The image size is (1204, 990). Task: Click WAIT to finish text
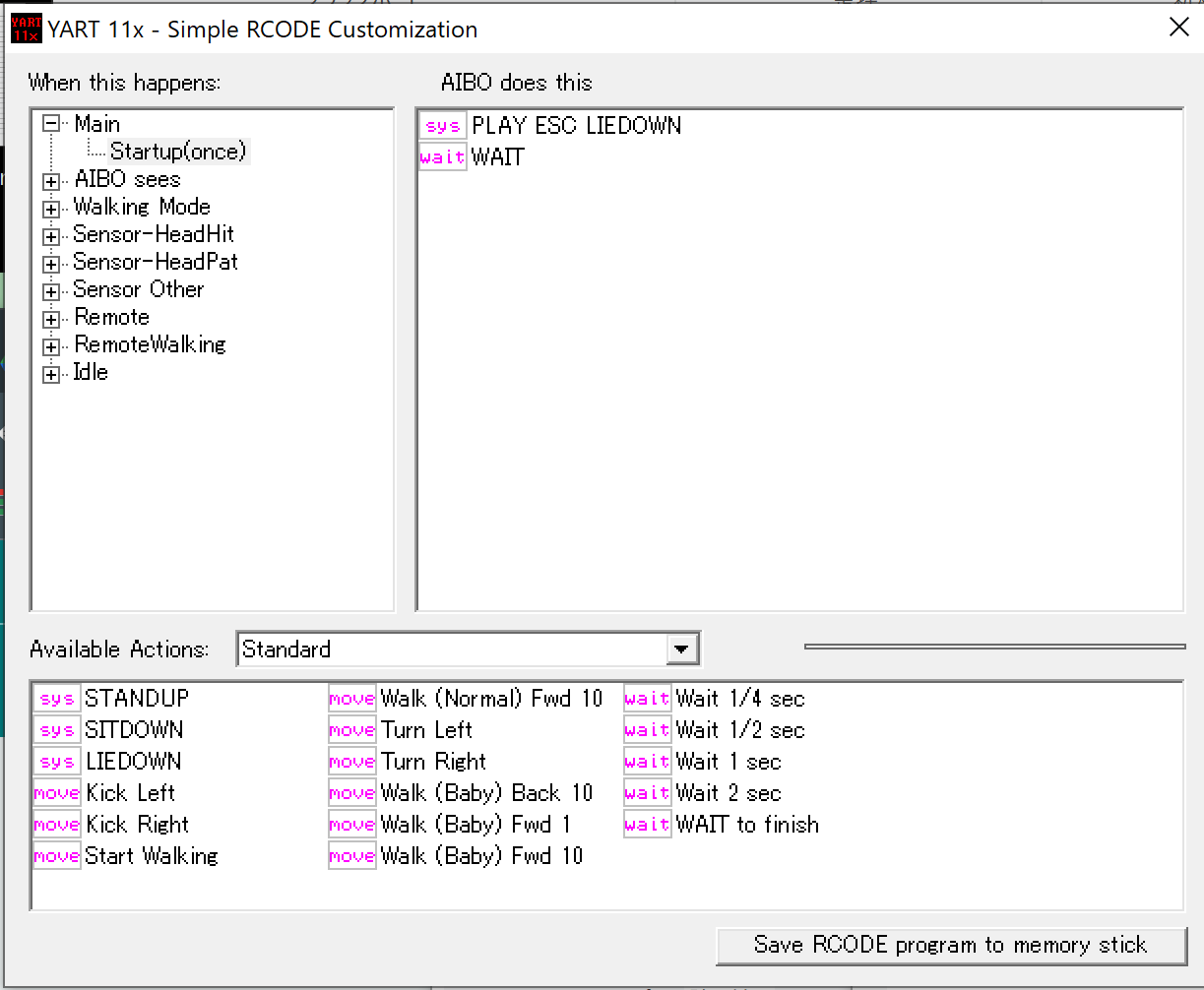point(747,825)
